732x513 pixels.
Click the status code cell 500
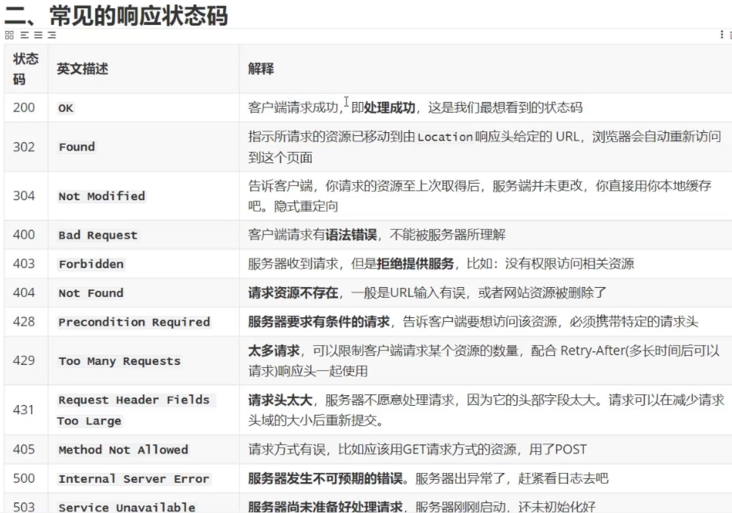[24, 478]
